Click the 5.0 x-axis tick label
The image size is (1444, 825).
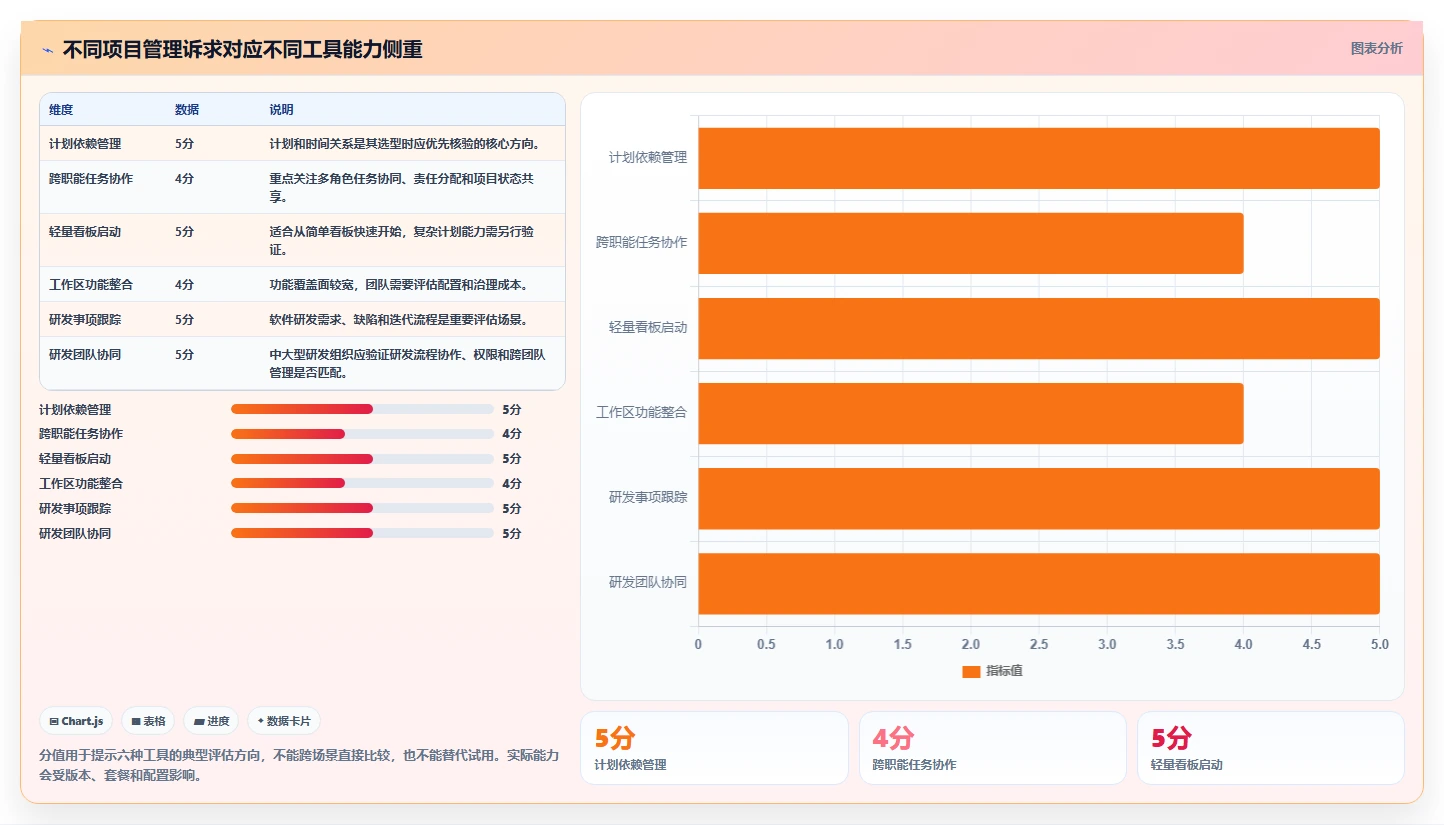point(1380,644)
